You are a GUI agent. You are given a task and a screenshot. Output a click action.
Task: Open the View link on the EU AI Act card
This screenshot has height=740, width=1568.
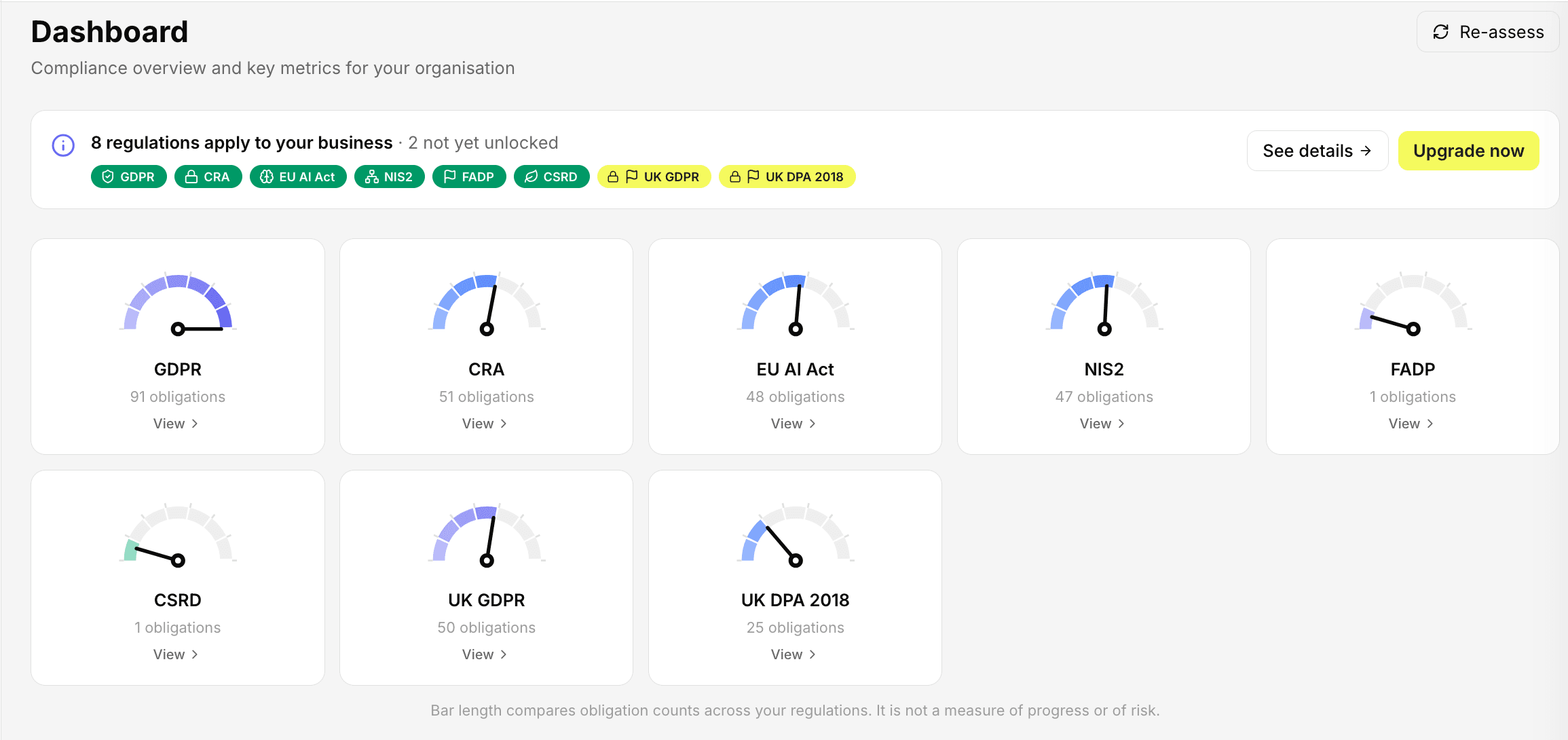[794, 424]
